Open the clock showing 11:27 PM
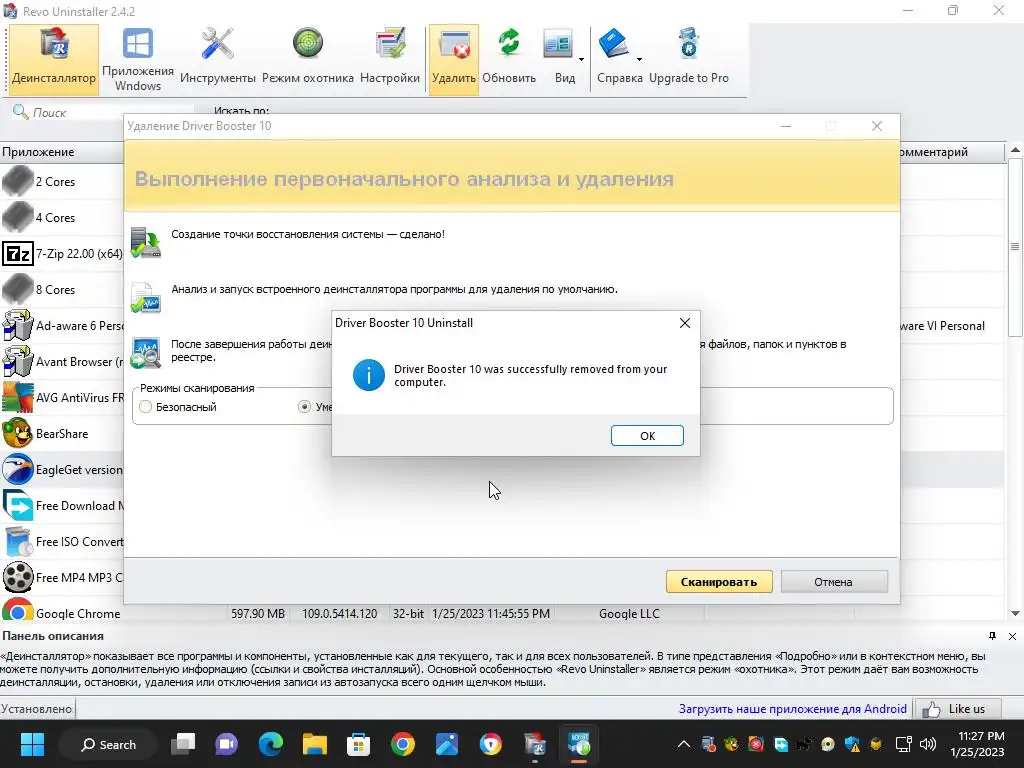The height and width of the screenshot is (768, 1024). pos(978,744)
